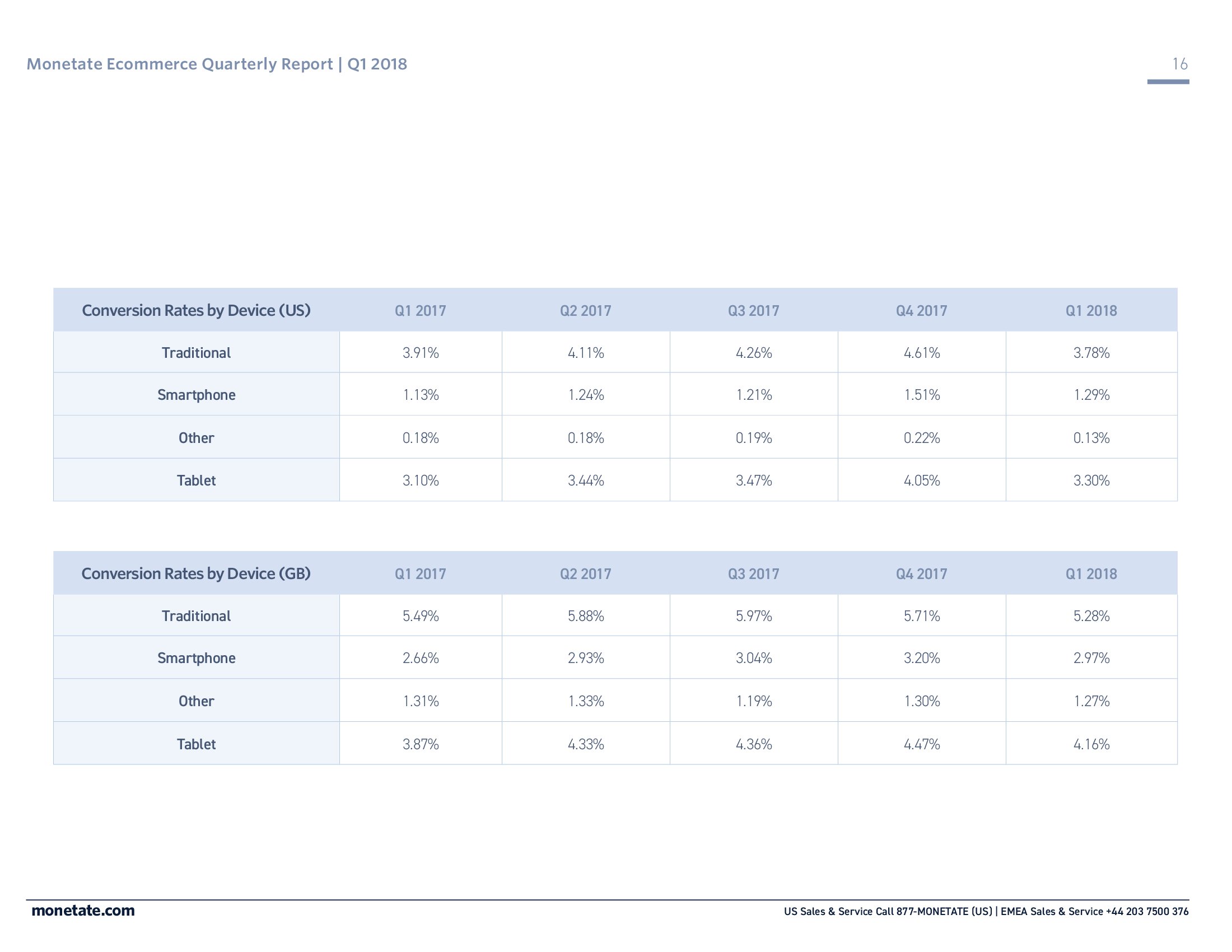Screen dimensions: 1232x952
Task: Select the Conversion Rates by Device (GB) header
Action: click(x=197, y=573)
